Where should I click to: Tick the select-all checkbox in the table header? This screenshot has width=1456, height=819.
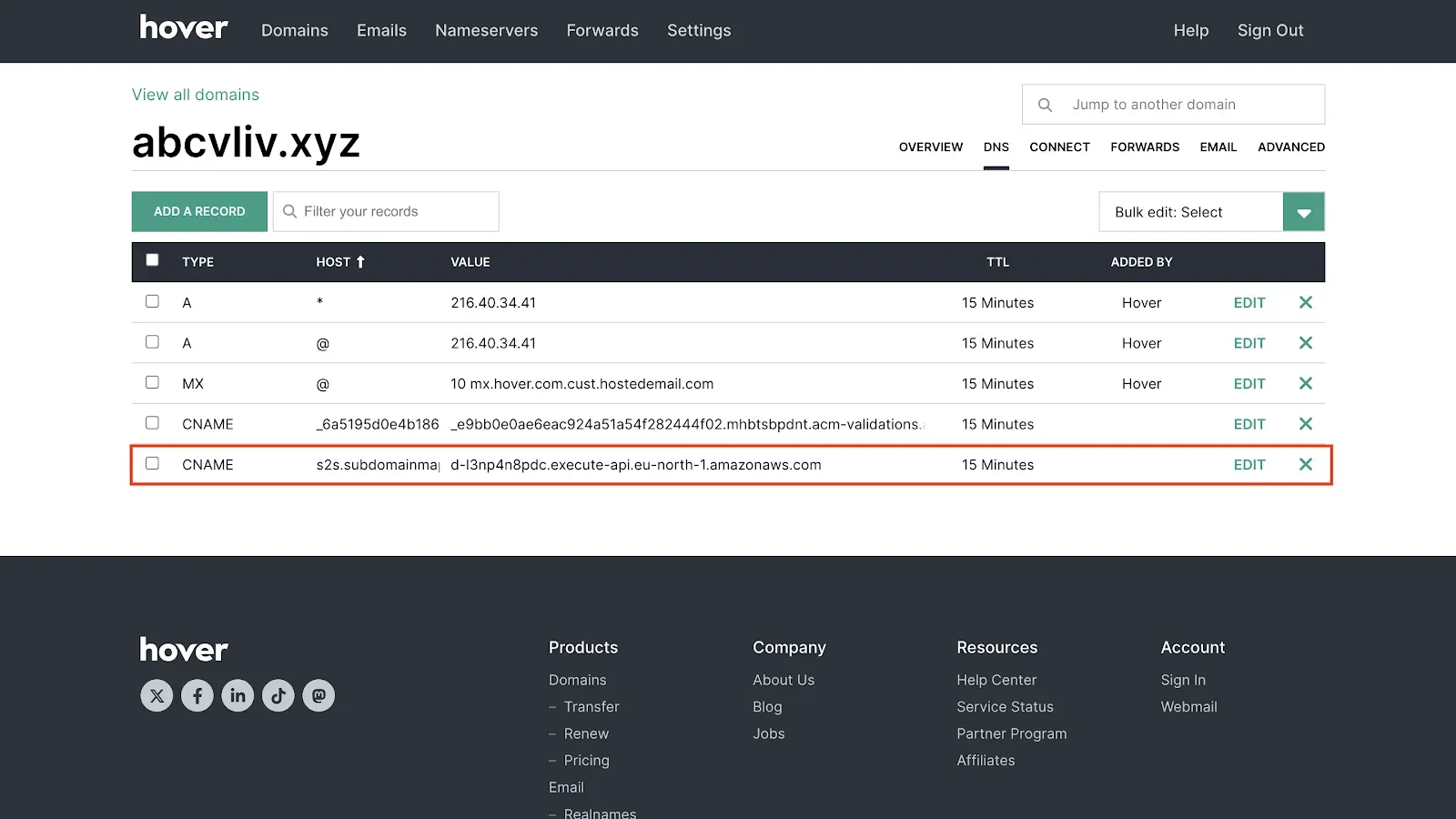[x=152, y=260]
